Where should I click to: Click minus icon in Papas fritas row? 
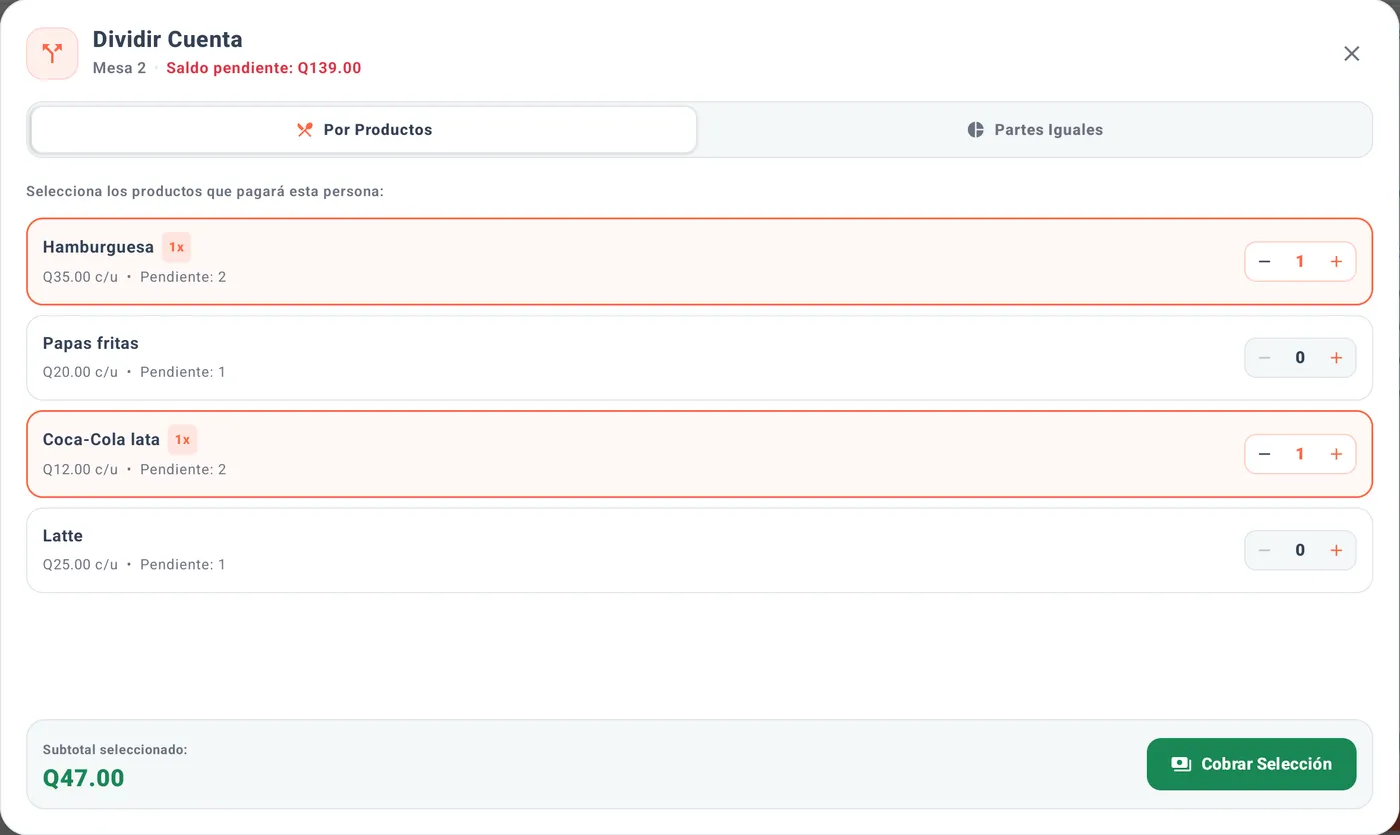pos(1264,358)
